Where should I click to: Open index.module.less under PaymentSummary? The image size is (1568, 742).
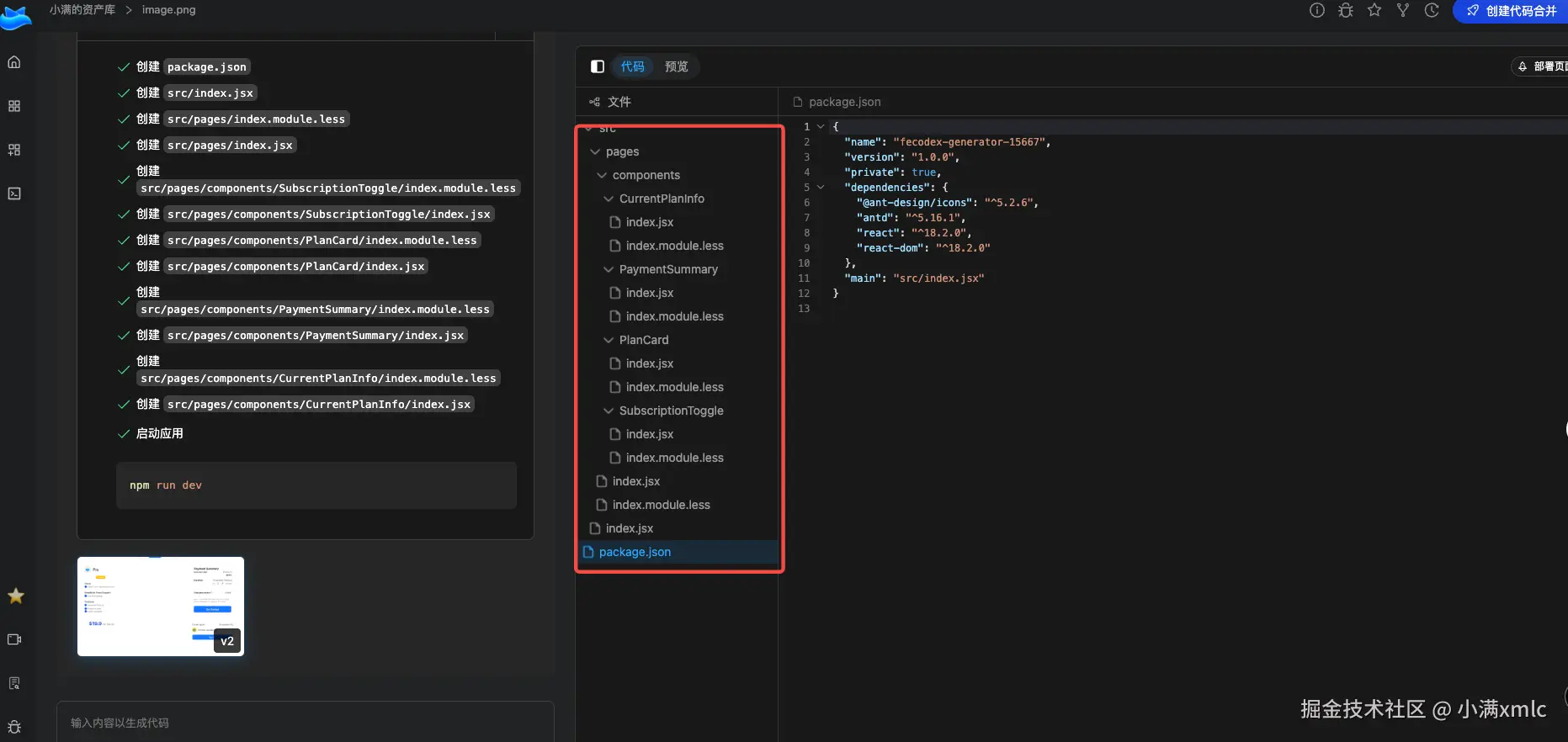point(674,316)
